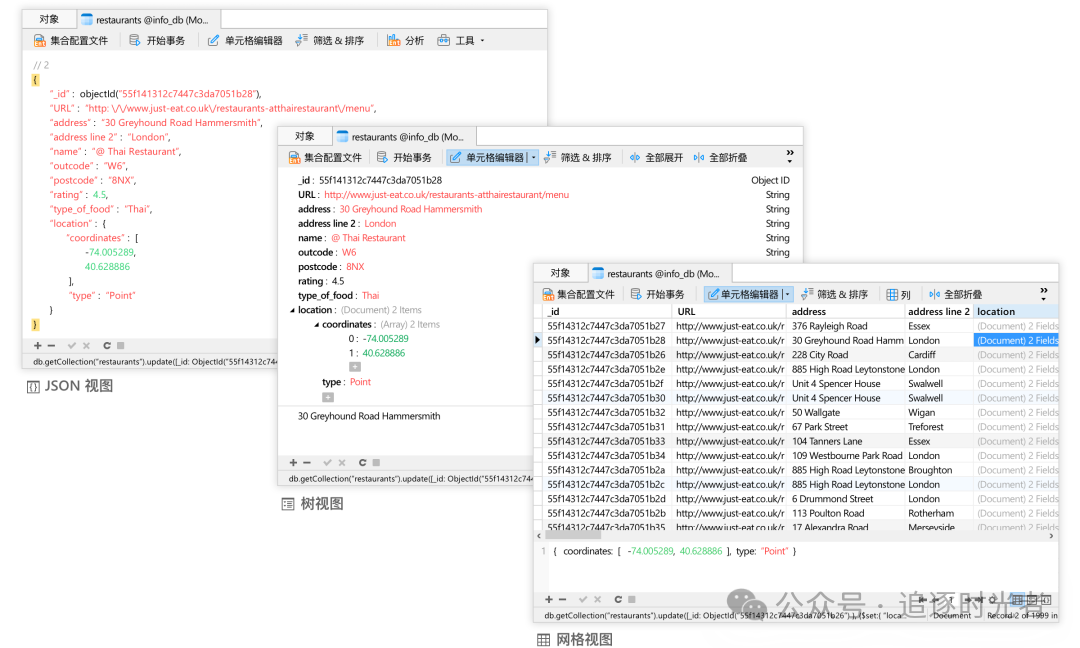
Task: Click 开始事务 in the tree view window
Action: point(404,158)
